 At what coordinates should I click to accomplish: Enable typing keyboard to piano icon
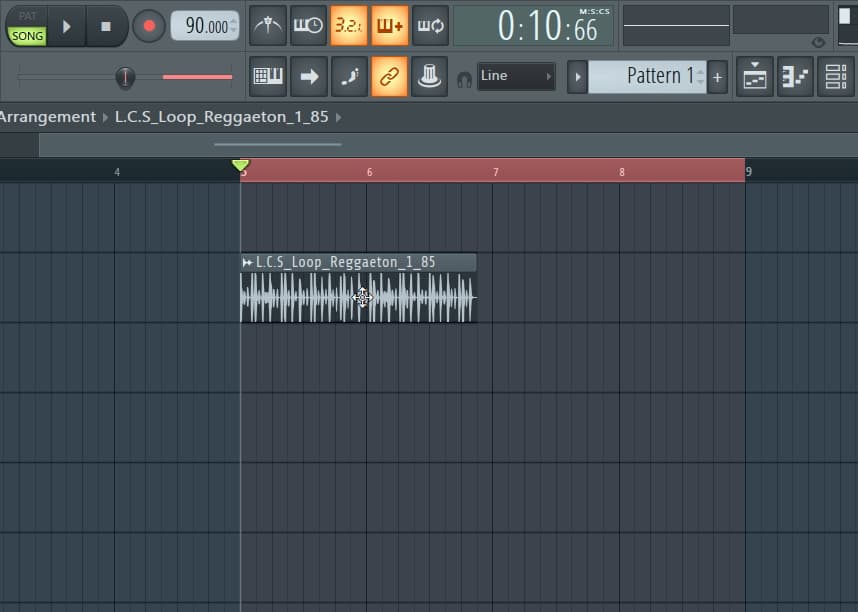[x=267, y=76]
